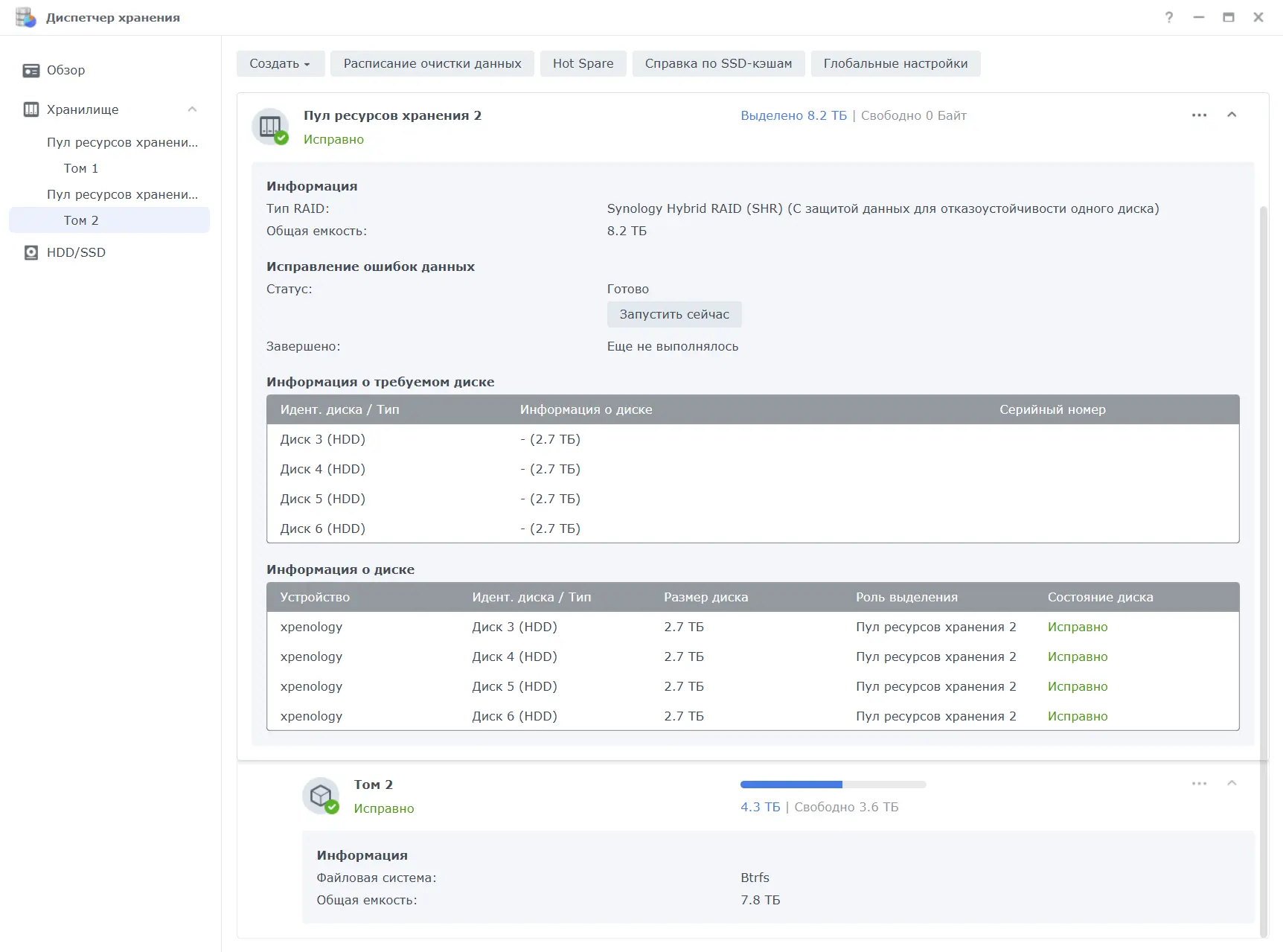Open the Том 2 more options menu
This screenshot has height=952, width=1283.
(1199, 783)
